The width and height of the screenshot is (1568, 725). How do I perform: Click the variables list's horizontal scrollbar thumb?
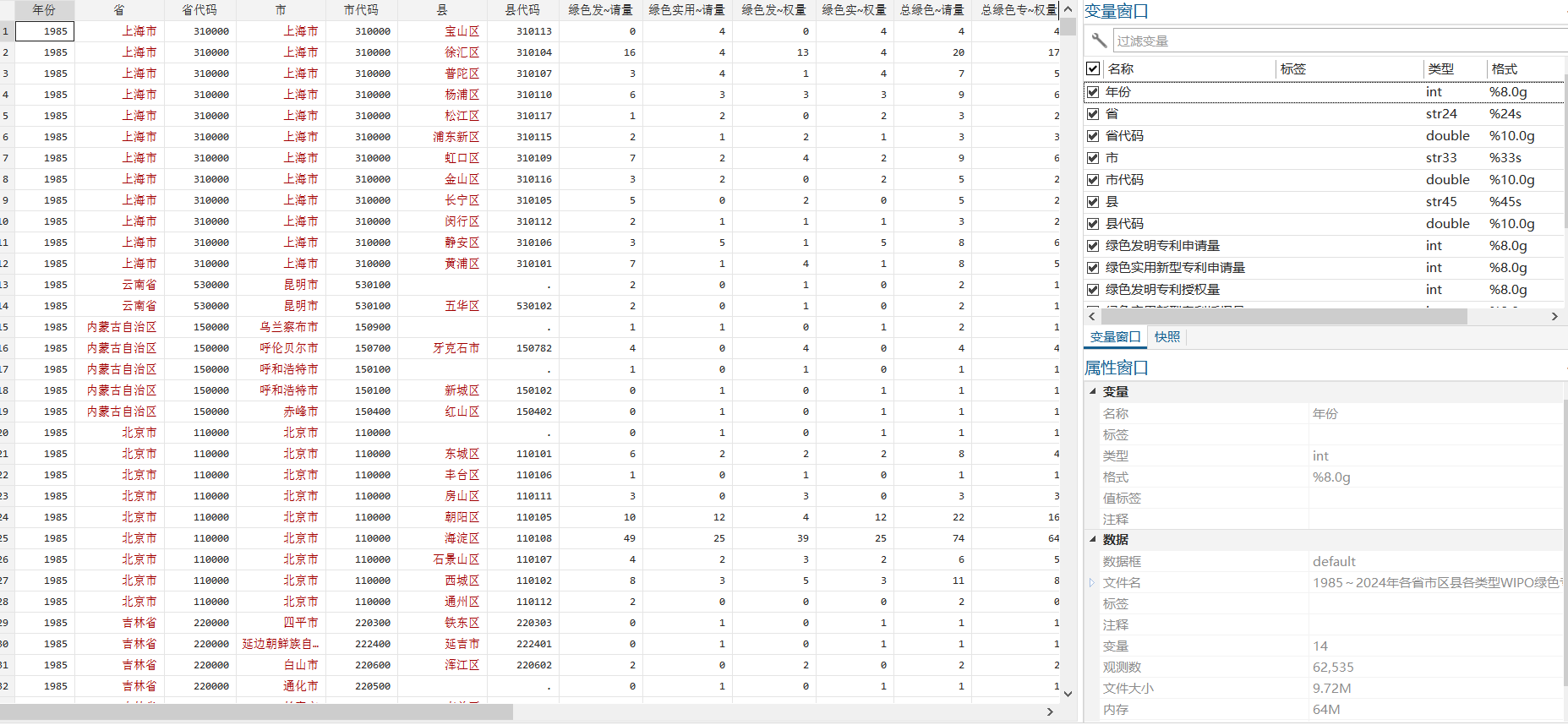(1284, 316)
